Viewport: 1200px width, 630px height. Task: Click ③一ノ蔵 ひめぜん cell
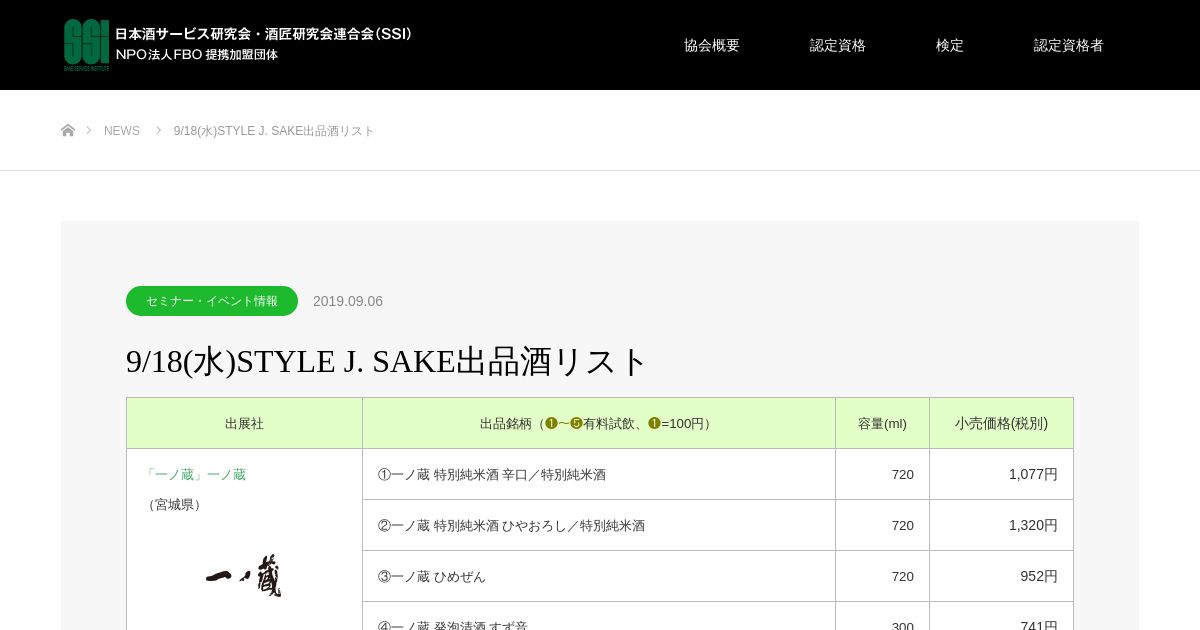[599, 576]
